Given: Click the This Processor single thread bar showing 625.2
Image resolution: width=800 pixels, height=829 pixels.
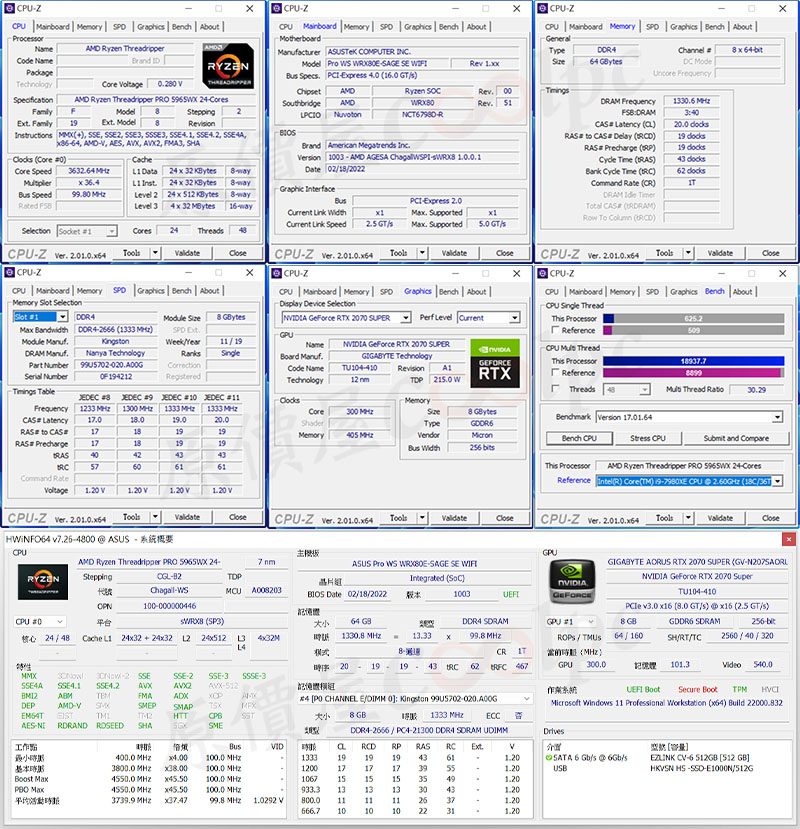Looking at the screenshot, I should click(693, 318).
